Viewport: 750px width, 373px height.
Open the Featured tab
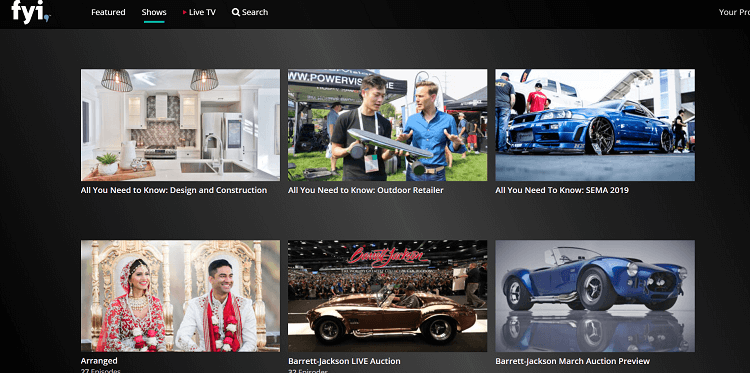[x=108, y=12]
